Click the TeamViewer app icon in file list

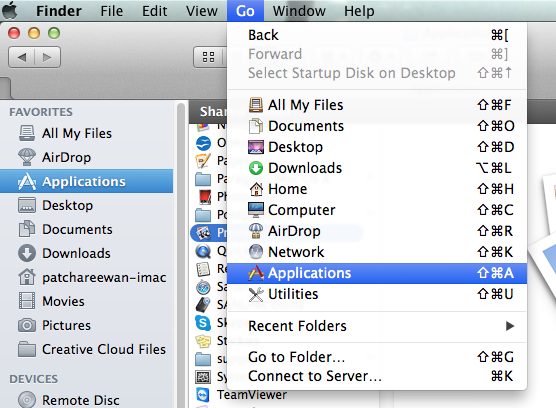(x=203, y=395)
